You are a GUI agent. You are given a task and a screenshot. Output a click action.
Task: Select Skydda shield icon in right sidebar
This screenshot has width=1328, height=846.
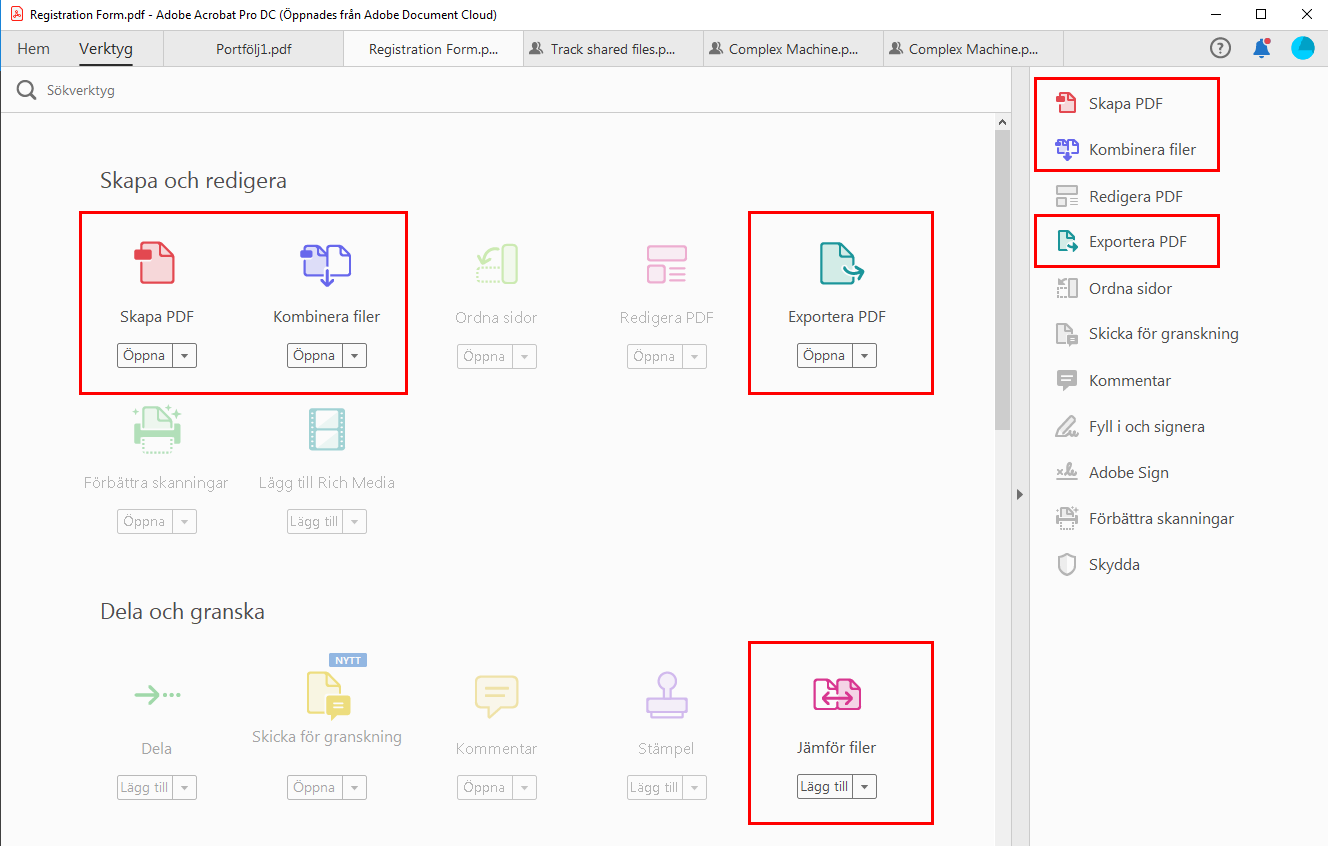[x=1067, y=564]
